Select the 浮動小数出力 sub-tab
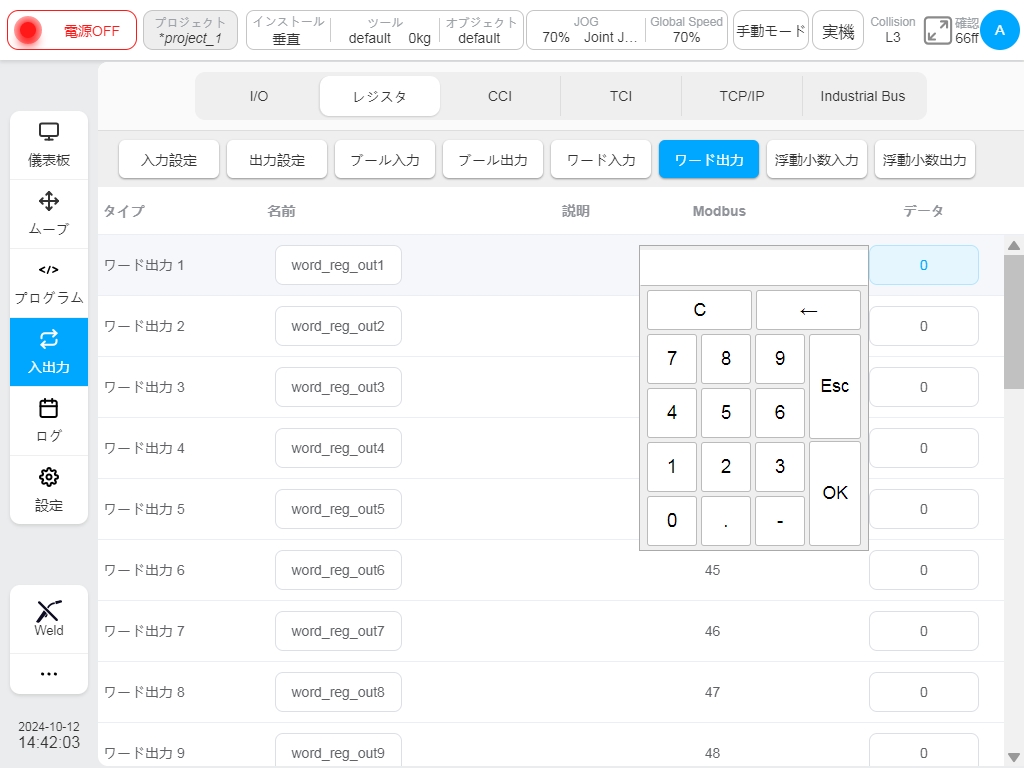 [x=925, y=159]
